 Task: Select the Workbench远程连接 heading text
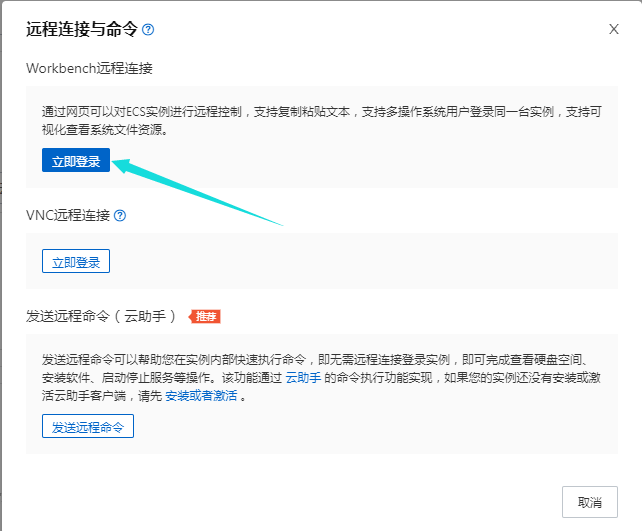coord(89,68)
